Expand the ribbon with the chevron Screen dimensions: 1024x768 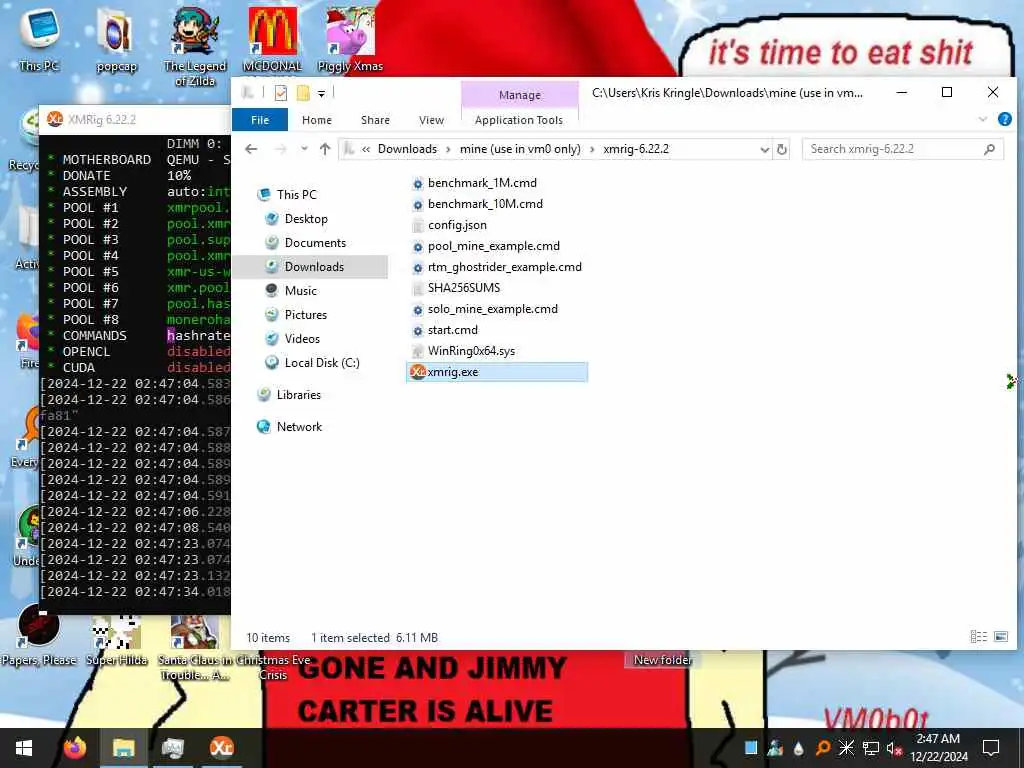click(982, 120)
